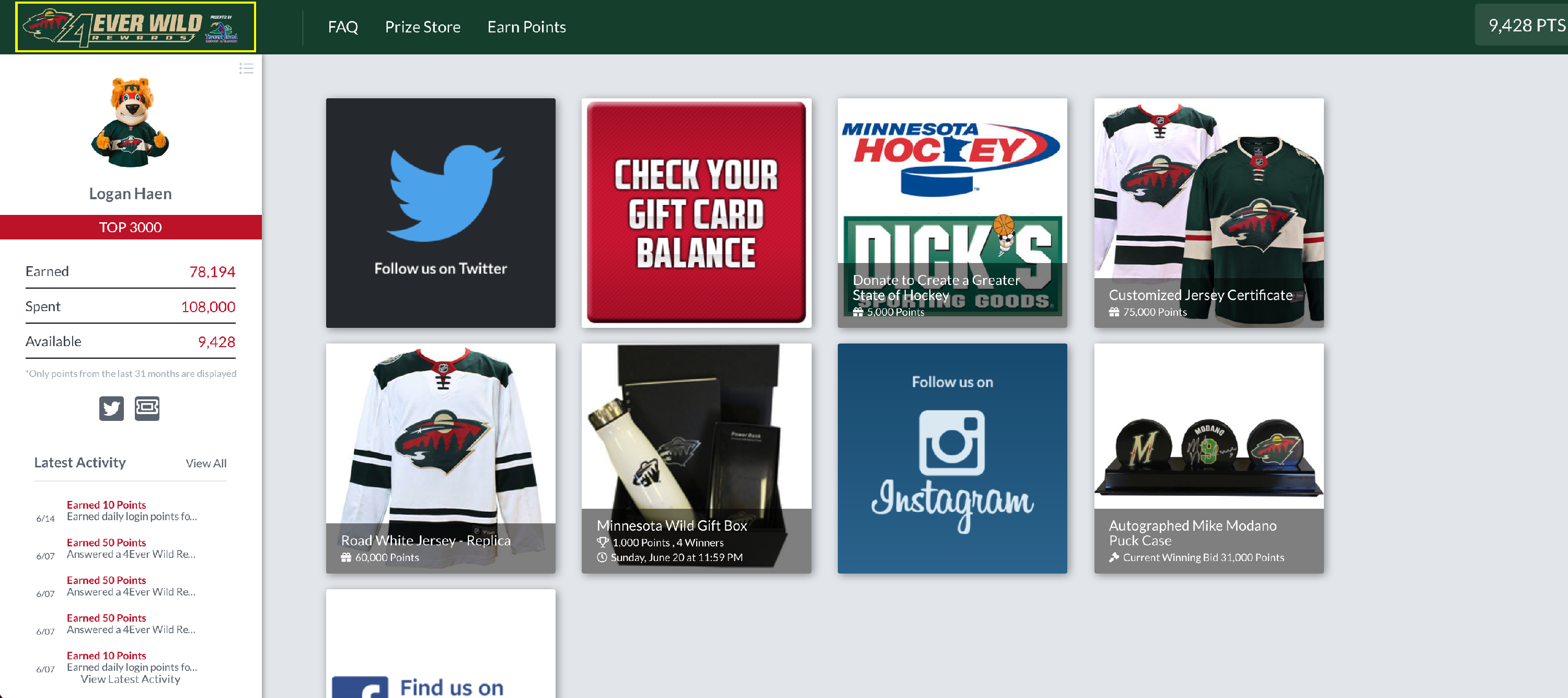Open the Road White Jersey Replica prize
This screenshot has width=1568, height=698.
pos(440,458)
